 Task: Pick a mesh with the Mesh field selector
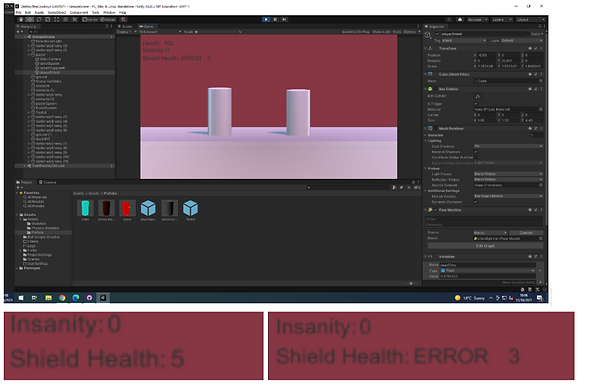tap(541, 81)
